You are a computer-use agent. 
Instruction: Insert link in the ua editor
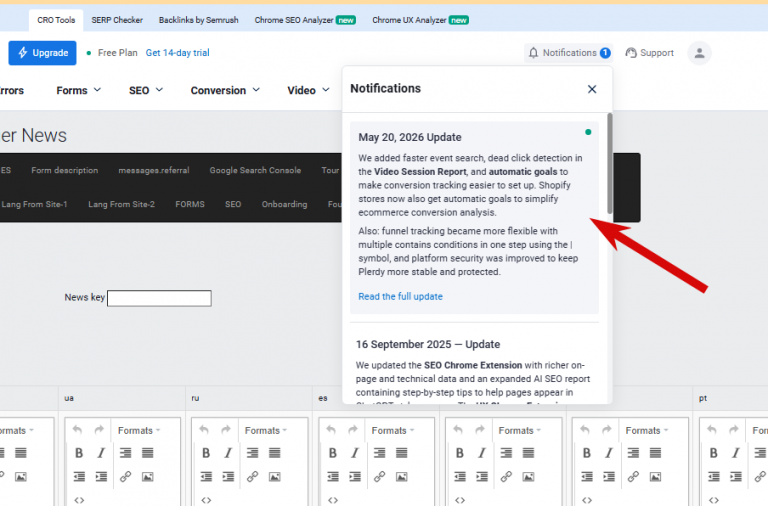coord(125,476)
